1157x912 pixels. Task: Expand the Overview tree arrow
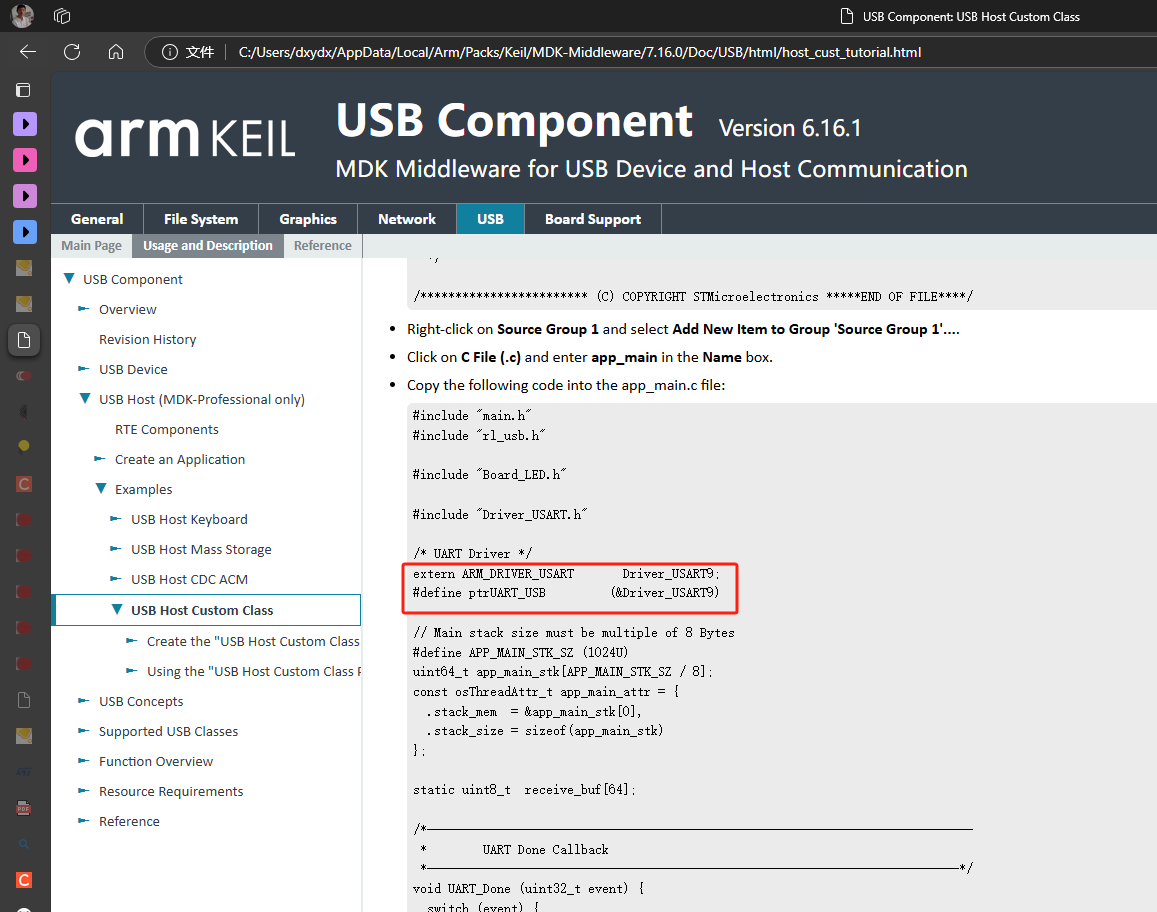point(84,308)
